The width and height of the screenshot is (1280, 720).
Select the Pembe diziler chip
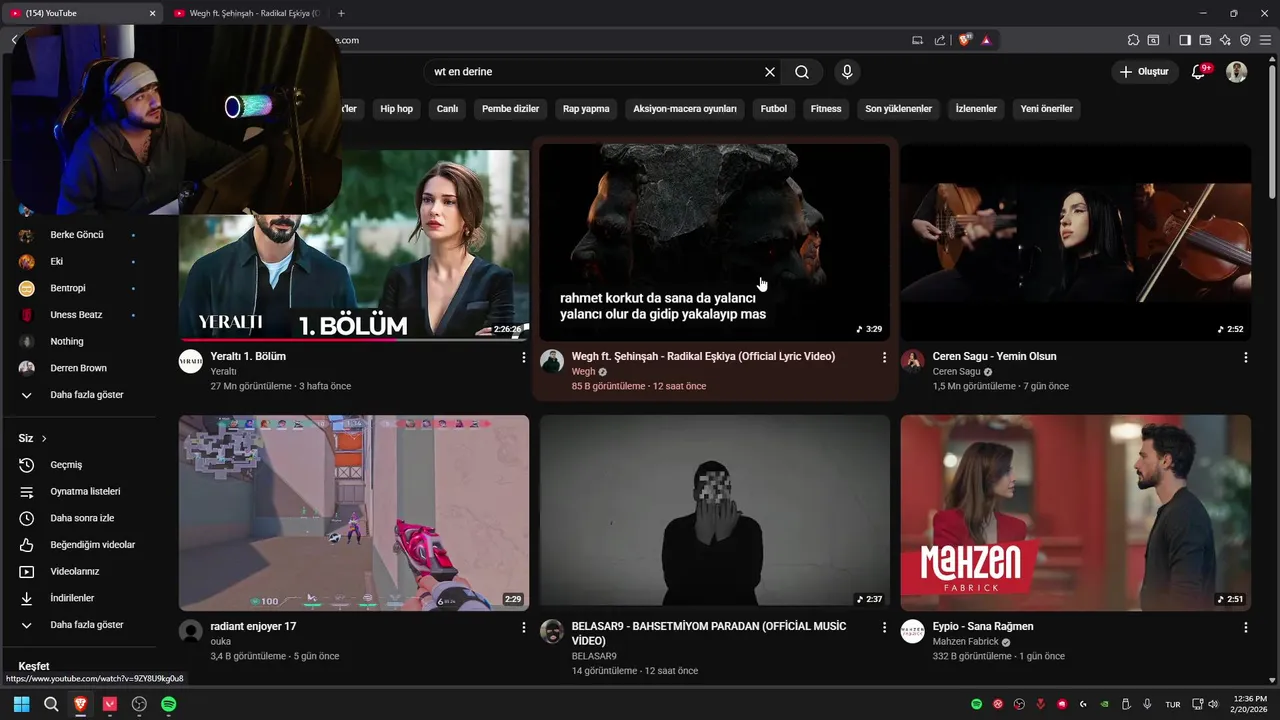pos(510,109)
